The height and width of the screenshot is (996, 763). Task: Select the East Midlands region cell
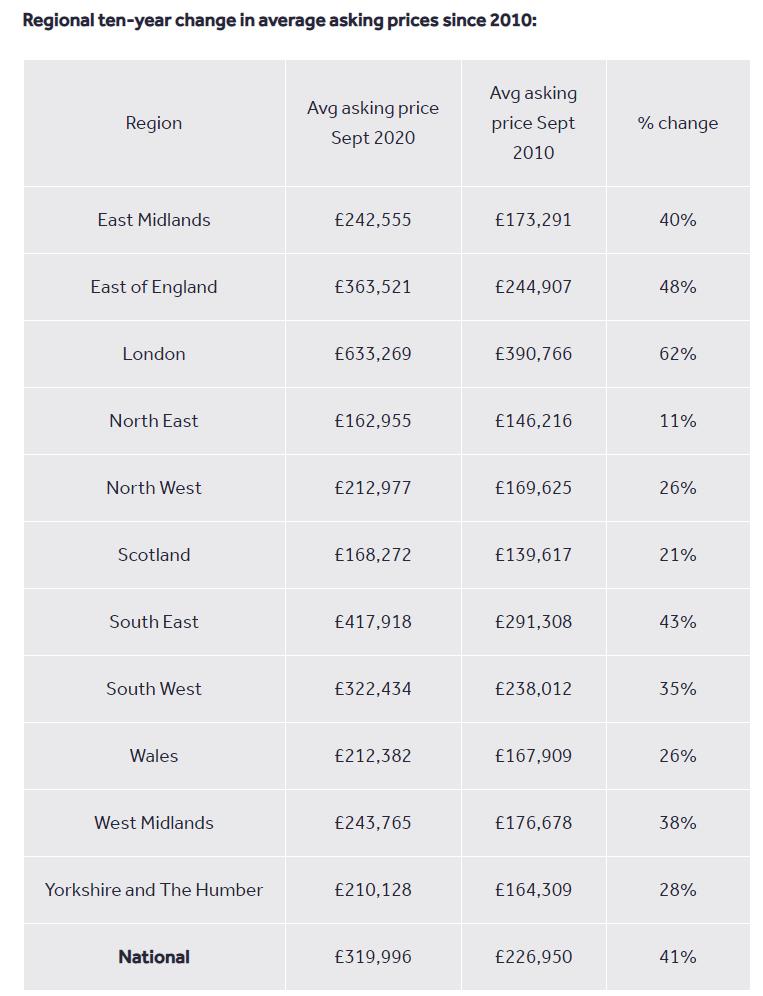[x=154, y=220]
